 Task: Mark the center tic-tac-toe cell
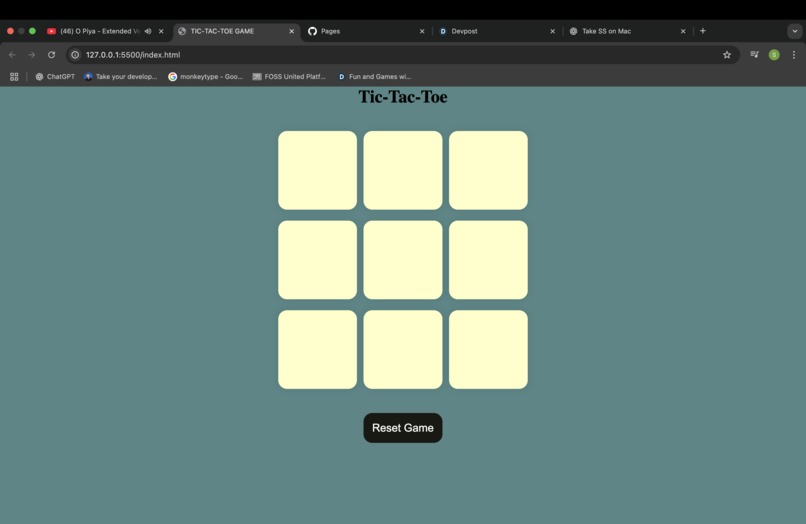402,260
